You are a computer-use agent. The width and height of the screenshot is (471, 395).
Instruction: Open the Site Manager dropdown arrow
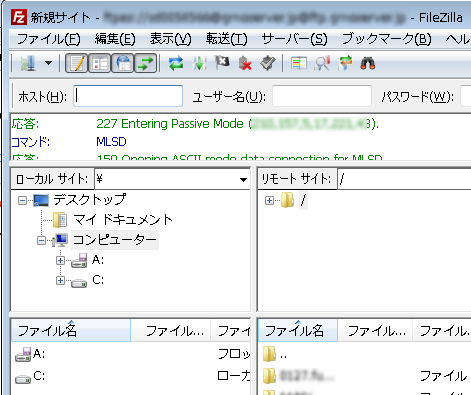(49, 63)
